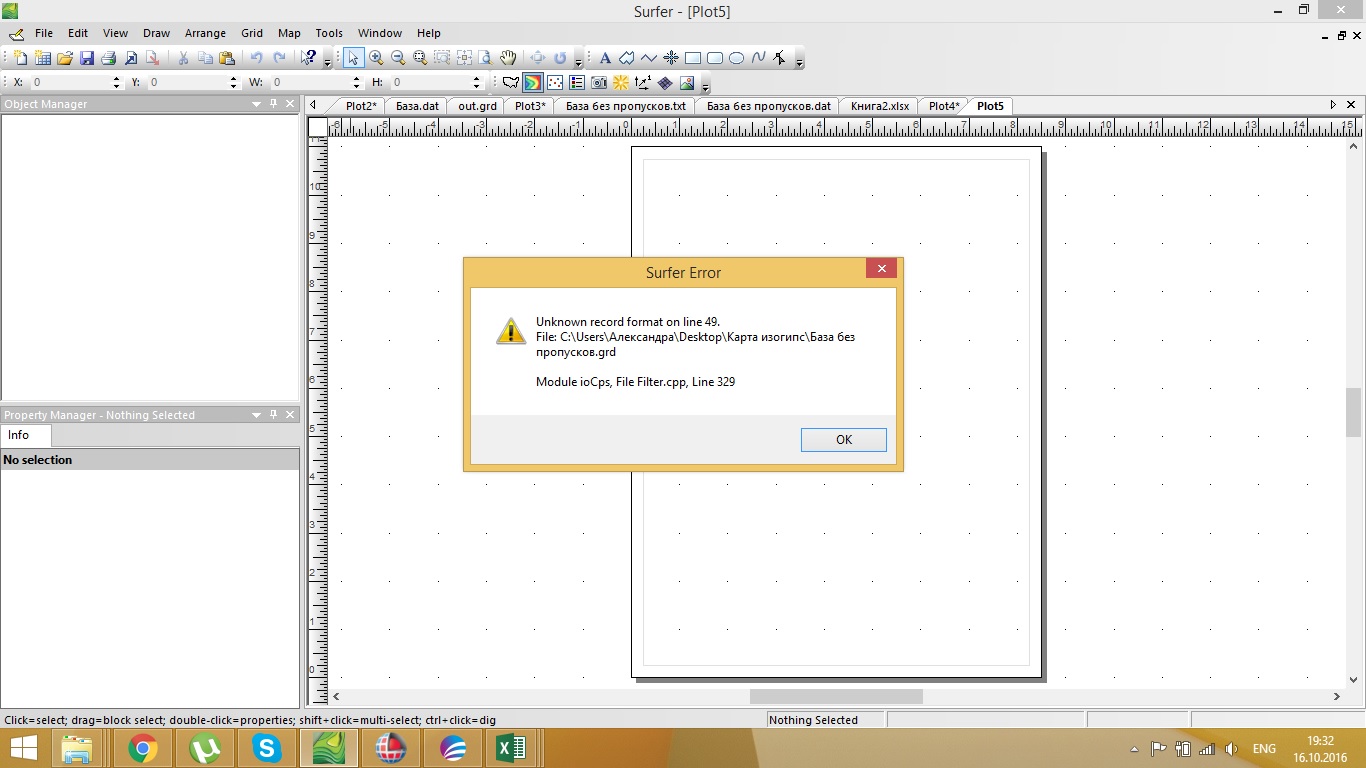
Task: Click the vertical scrollbar thumb
Action: point(1354,413)
